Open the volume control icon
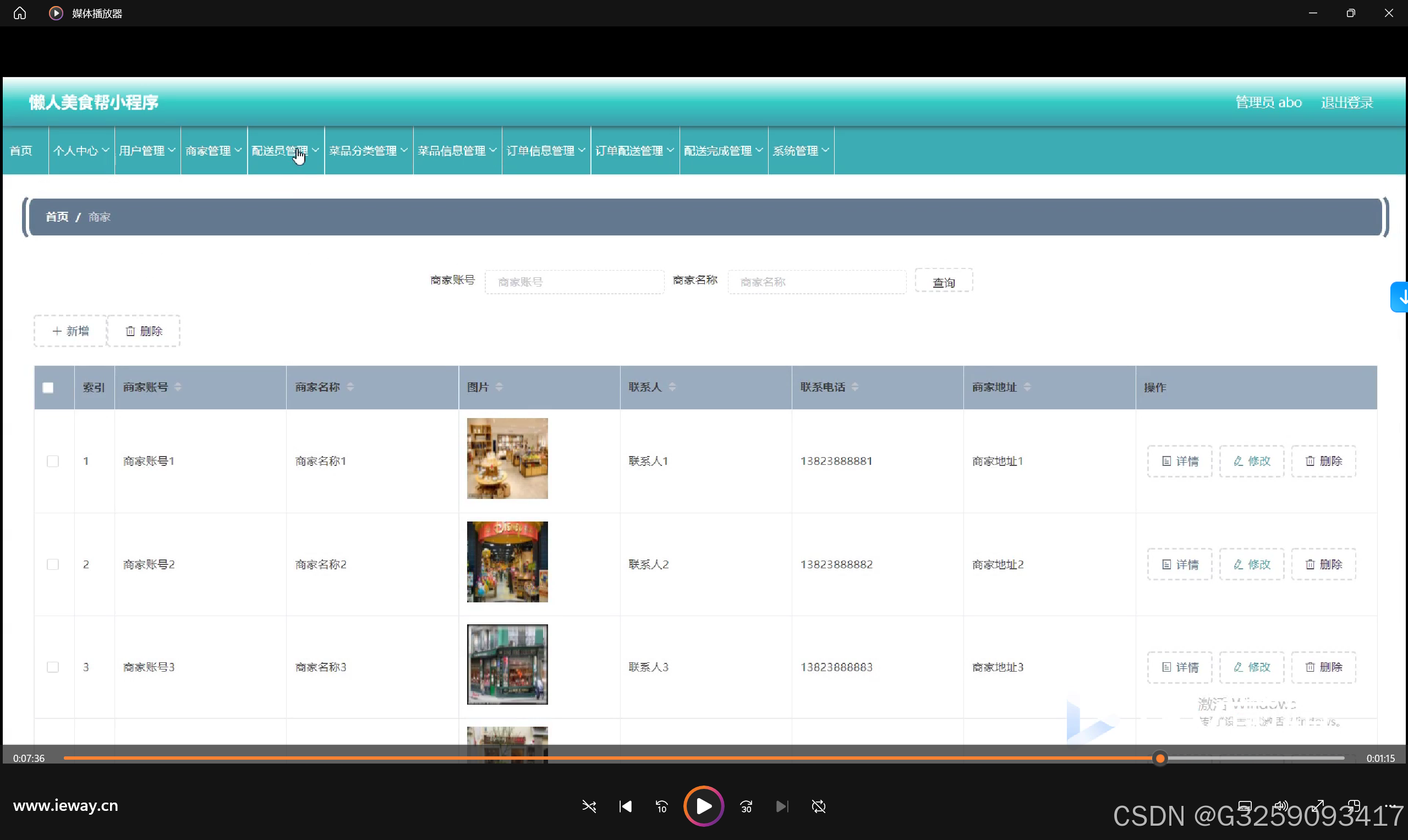 coord(1280,806)
